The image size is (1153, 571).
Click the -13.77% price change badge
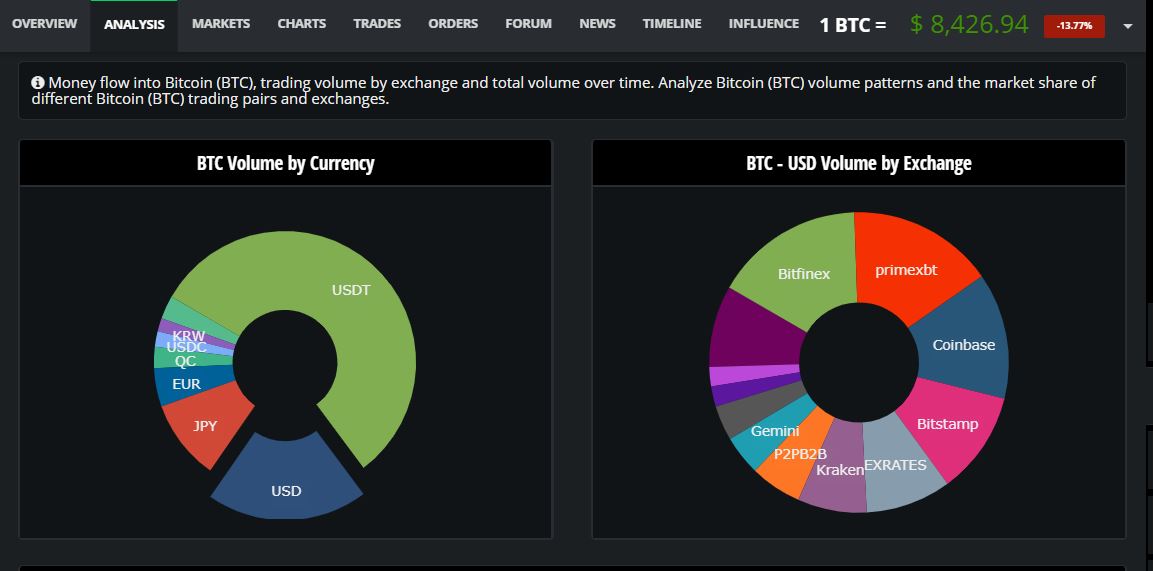pos(1074,26)
